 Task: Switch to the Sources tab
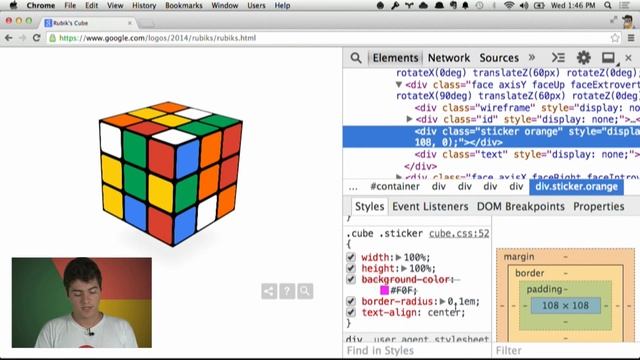point(499,58)
